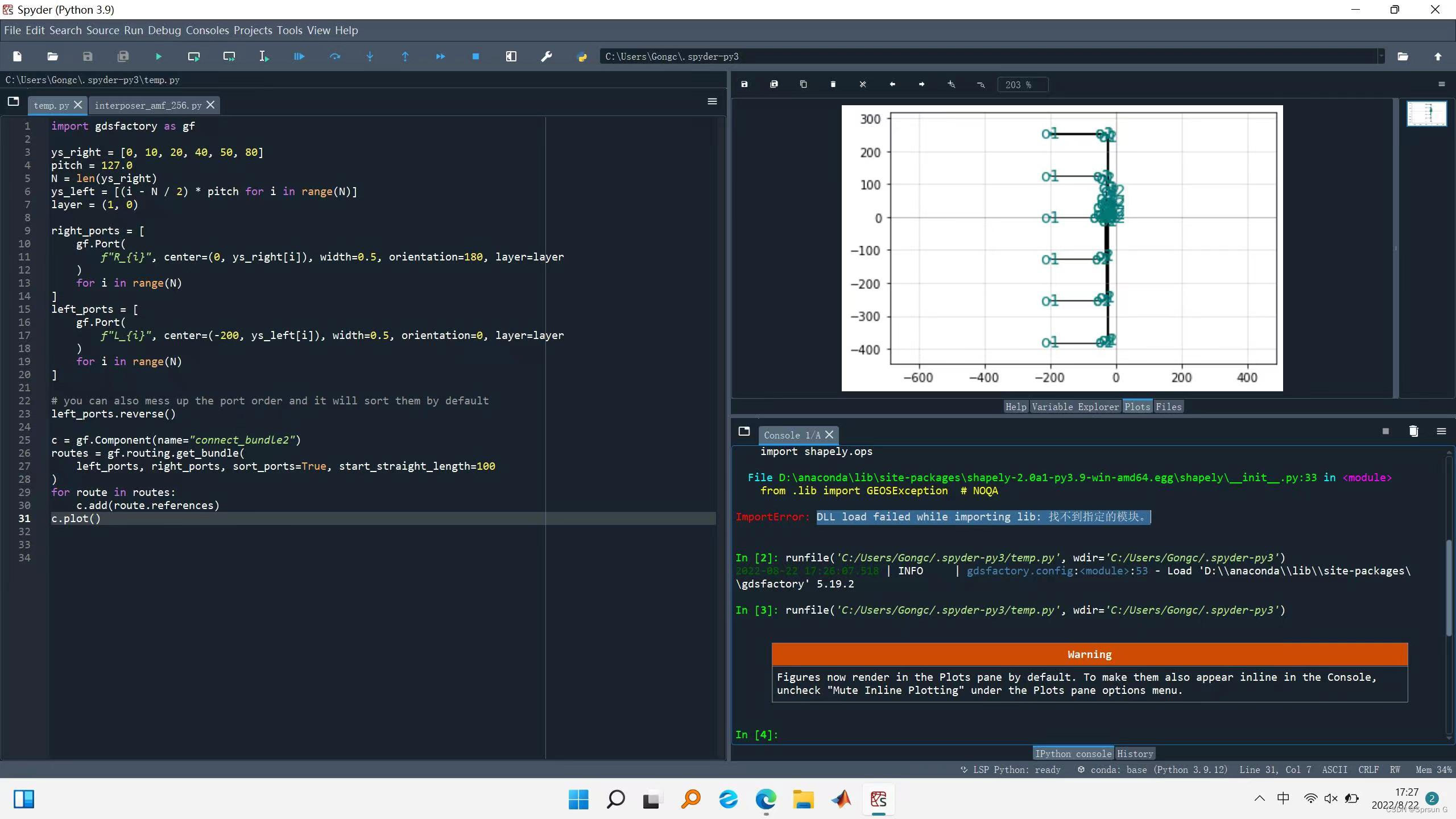The image size is (1456, 819).
Task: Select the plot thumbnail in sidebar
Action: [1426, 113]
